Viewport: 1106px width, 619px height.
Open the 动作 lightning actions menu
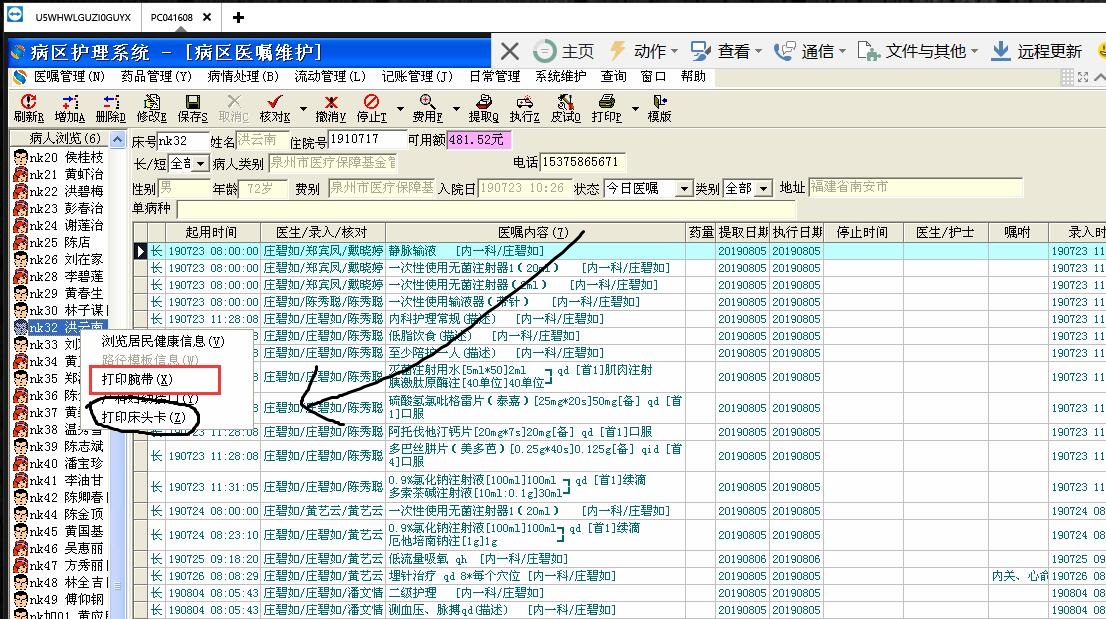pyautogui.click(x=643, y=51)
